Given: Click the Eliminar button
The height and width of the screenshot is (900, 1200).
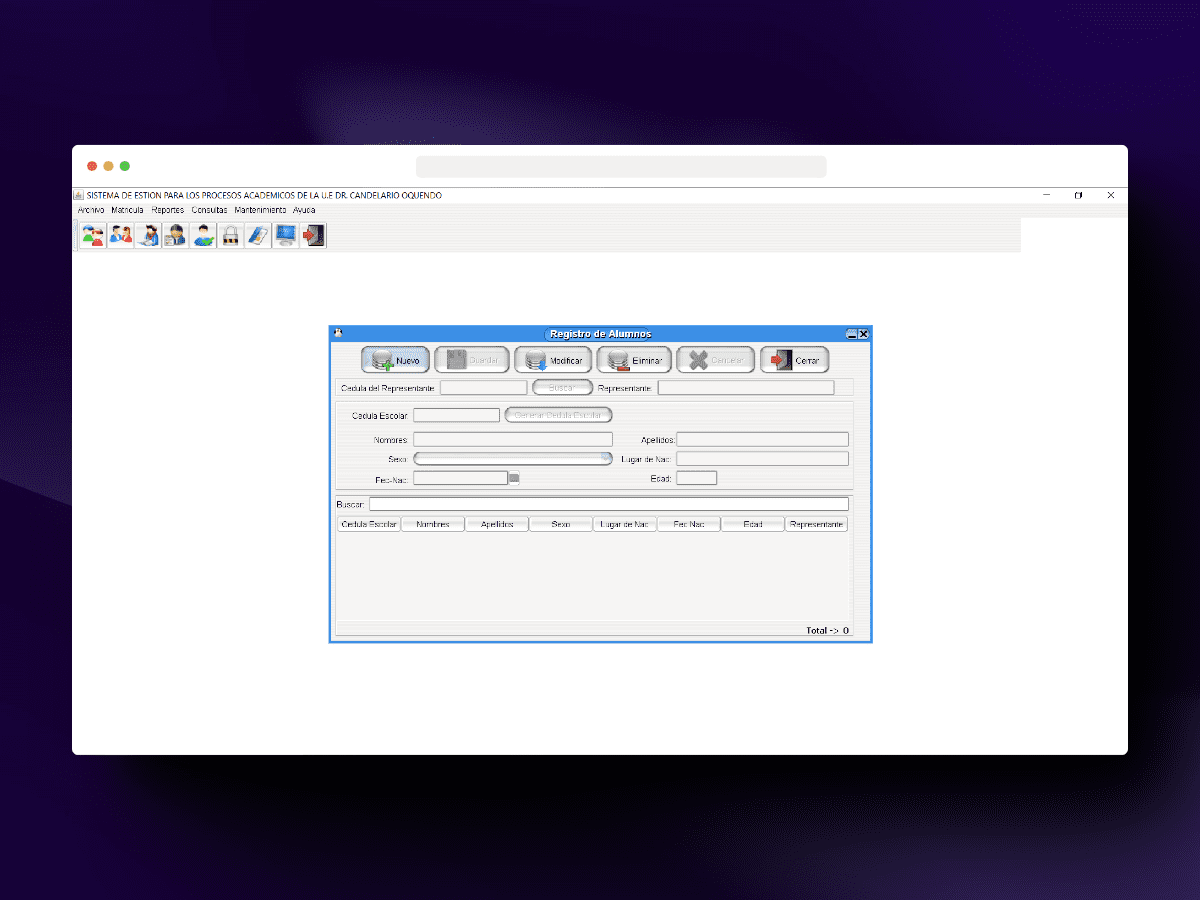Looking at the screenshot, I should point(634,360).
